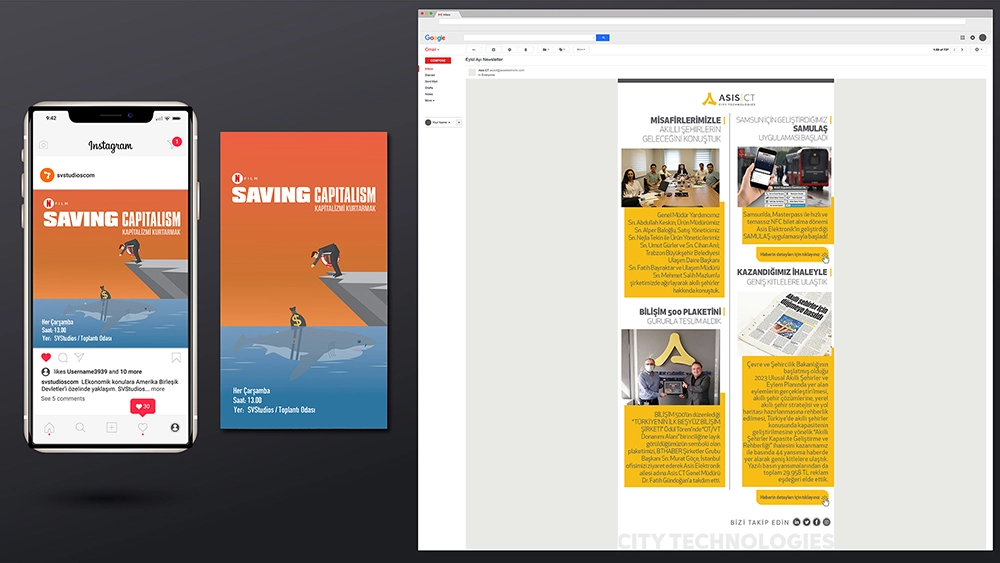Tap the new post plus icon
The width and height of the screenshot is (1000, 563).
click(x=111, y=428)
